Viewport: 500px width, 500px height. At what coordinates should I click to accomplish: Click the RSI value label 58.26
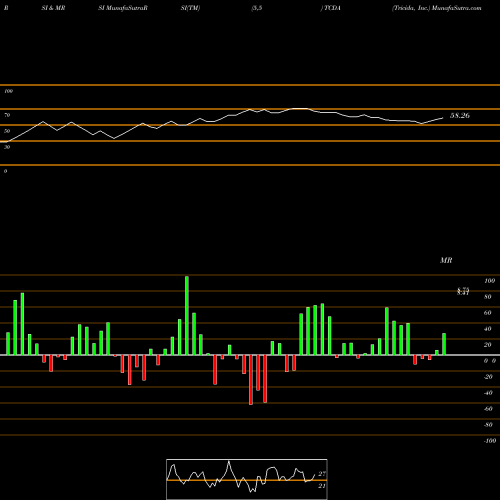pos(460,116)
